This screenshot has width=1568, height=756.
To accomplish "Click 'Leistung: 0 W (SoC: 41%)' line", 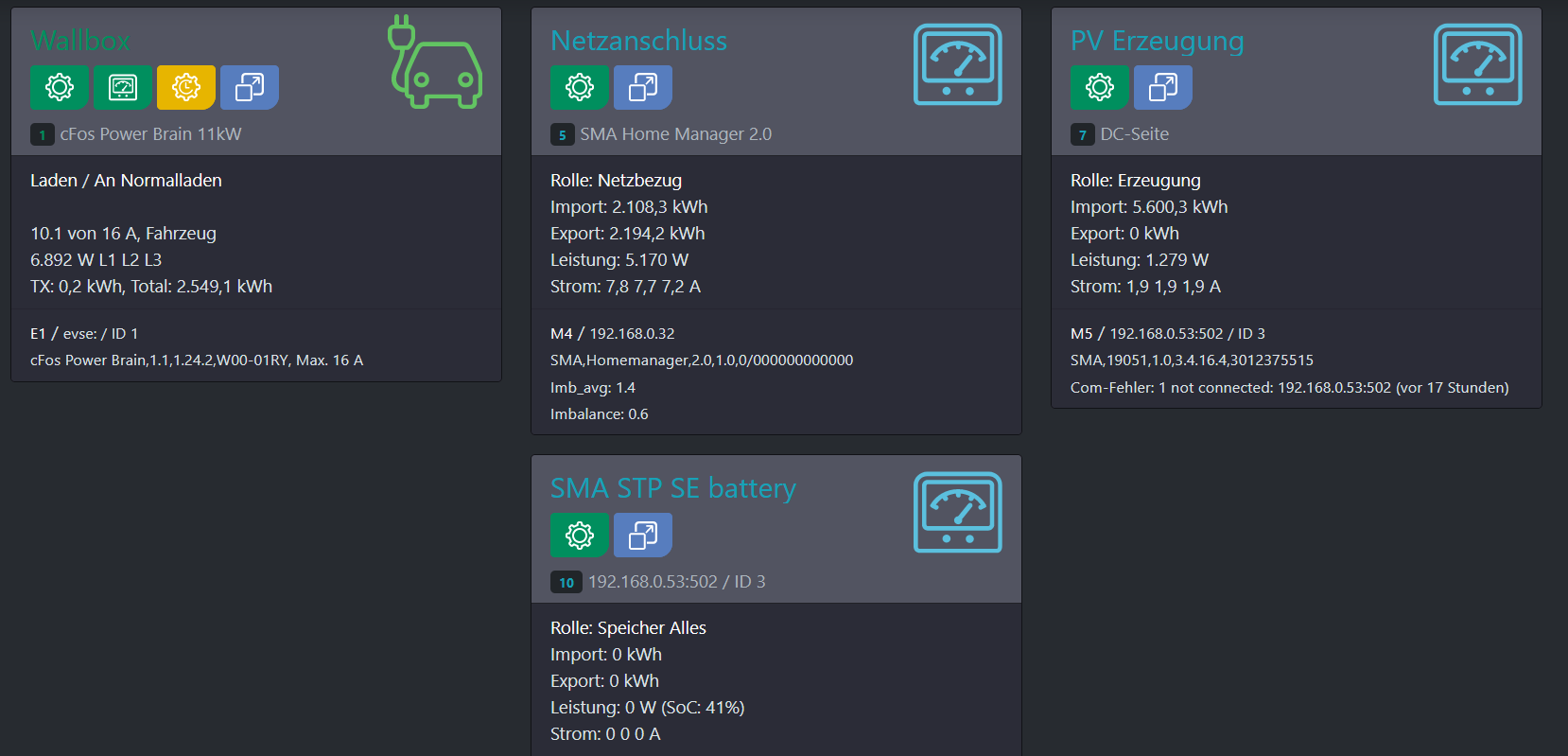I will [x=648, y=708].
